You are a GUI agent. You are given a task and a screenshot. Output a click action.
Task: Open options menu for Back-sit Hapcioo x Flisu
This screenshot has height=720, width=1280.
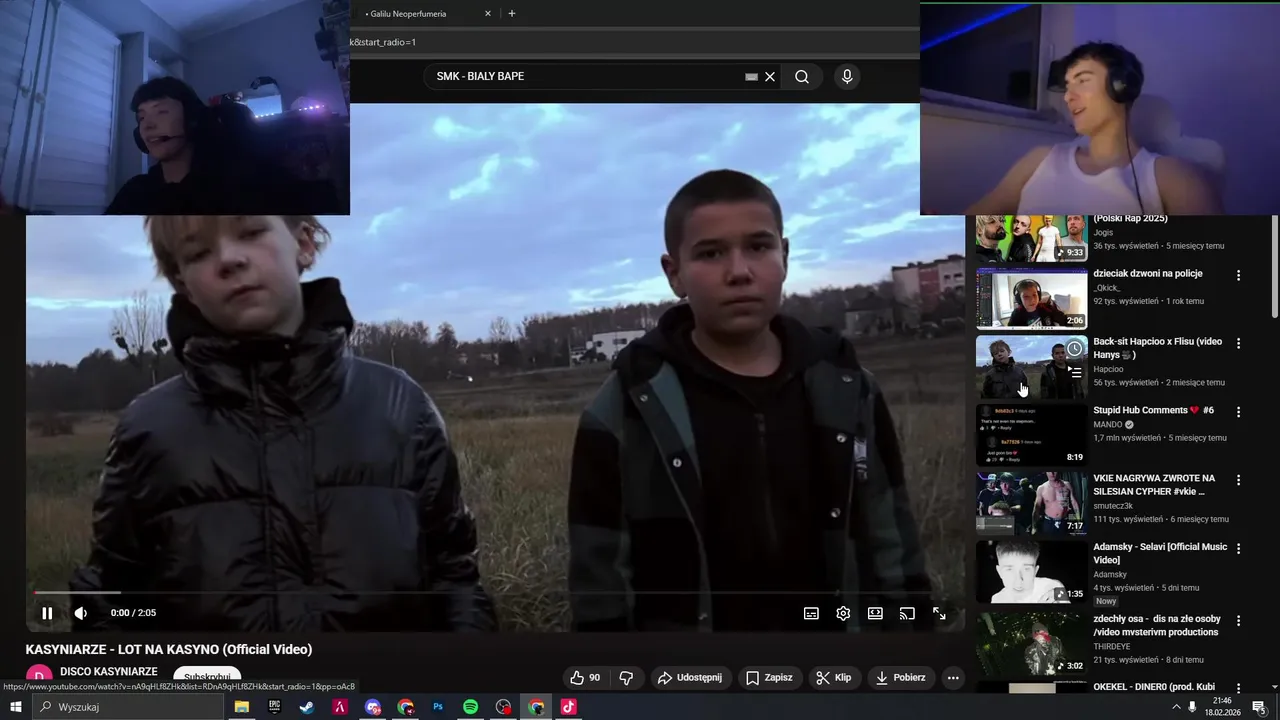click(x=1239, y=343)
